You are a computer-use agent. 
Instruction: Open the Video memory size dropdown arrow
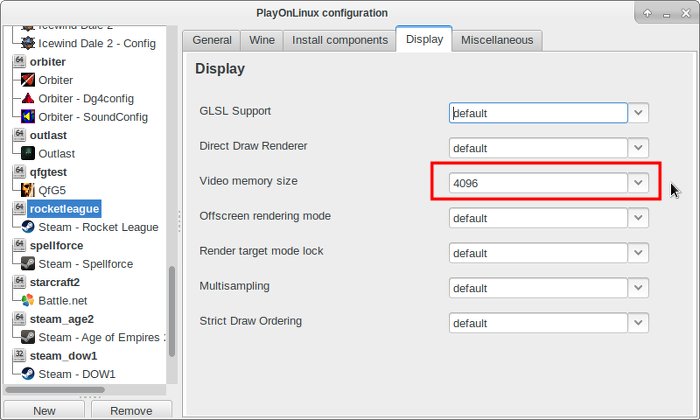click(x=638, y=183)
